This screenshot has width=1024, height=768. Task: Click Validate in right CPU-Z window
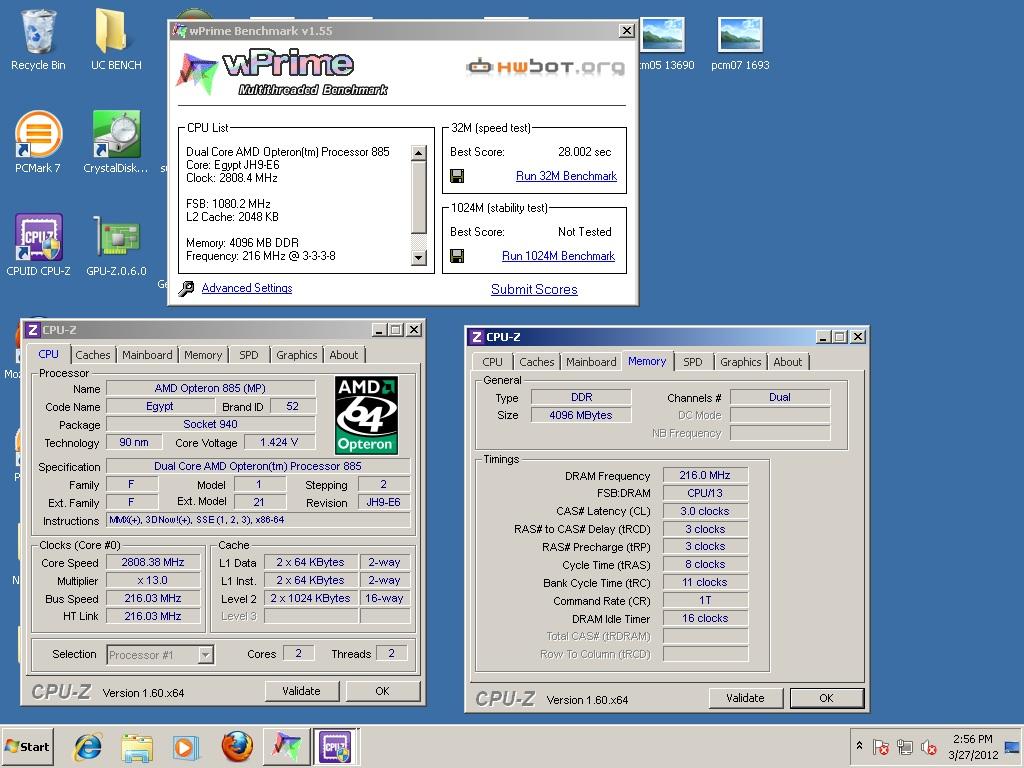(746, 698)
